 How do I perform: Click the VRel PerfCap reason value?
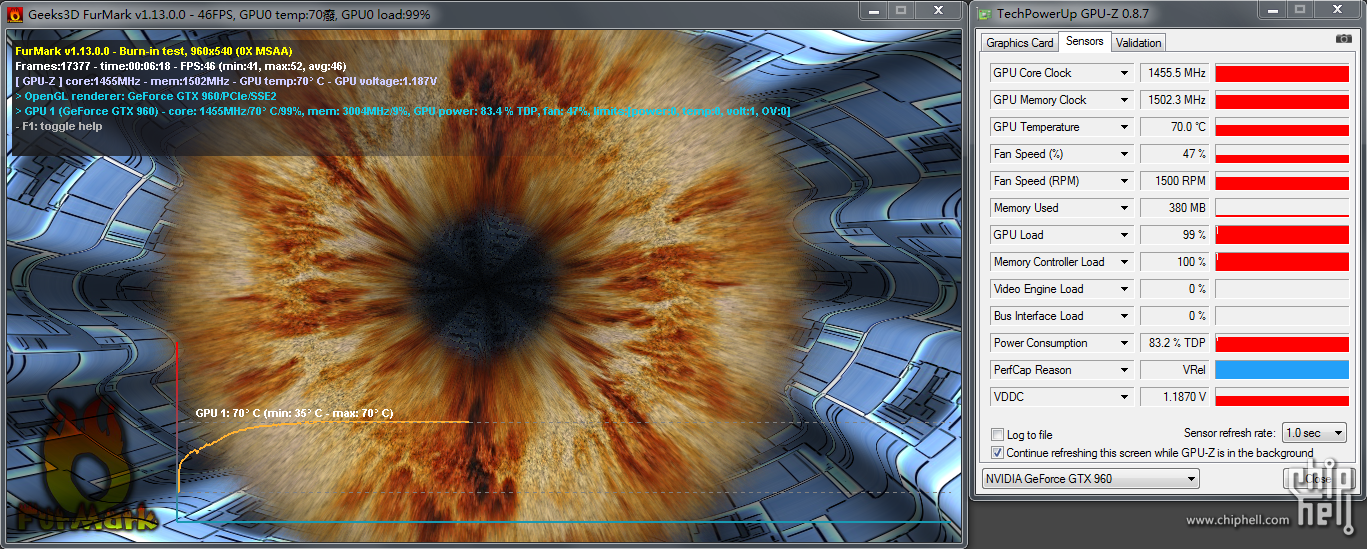1175,370
